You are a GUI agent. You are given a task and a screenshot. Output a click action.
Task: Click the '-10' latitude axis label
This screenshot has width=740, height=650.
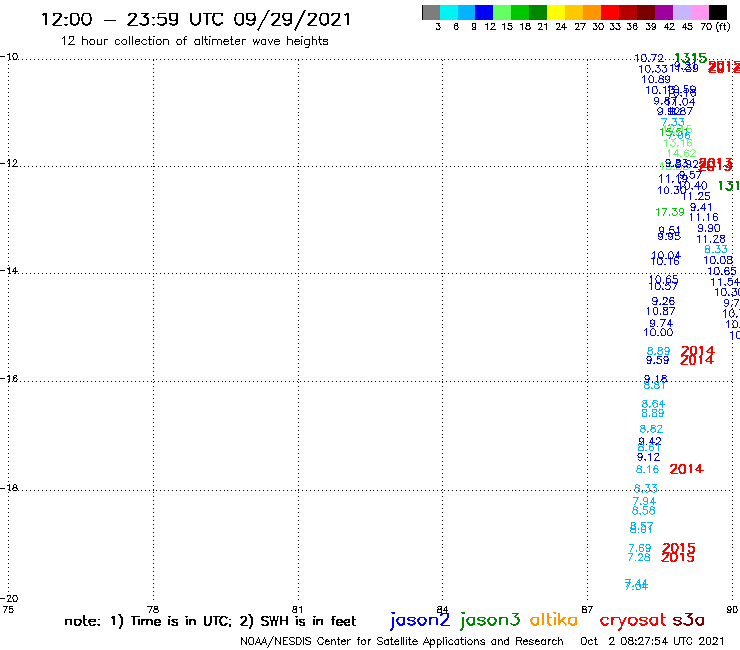pos(9,57)
